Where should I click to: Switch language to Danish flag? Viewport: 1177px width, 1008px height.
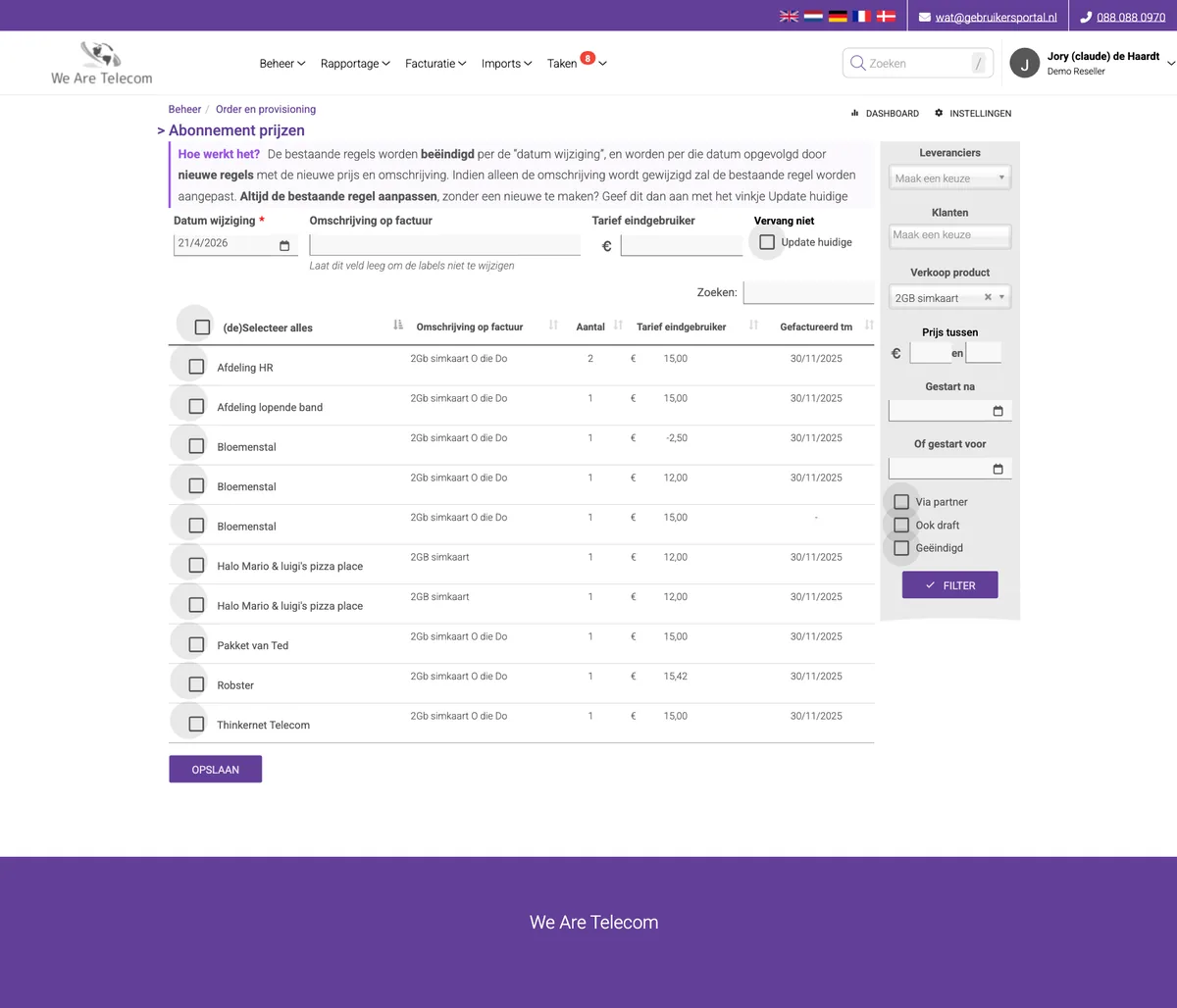(x=887, y=17)
